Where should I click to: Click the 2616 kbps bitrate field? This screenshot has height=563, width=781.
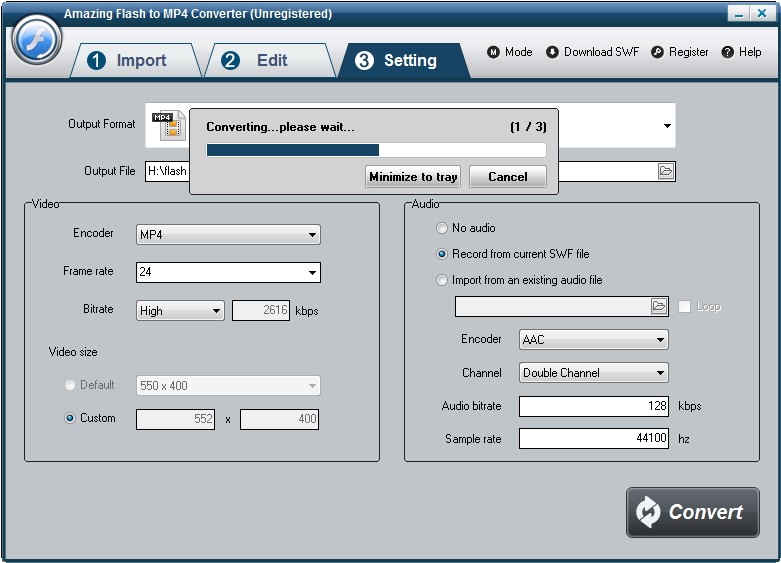click(261, 310)
